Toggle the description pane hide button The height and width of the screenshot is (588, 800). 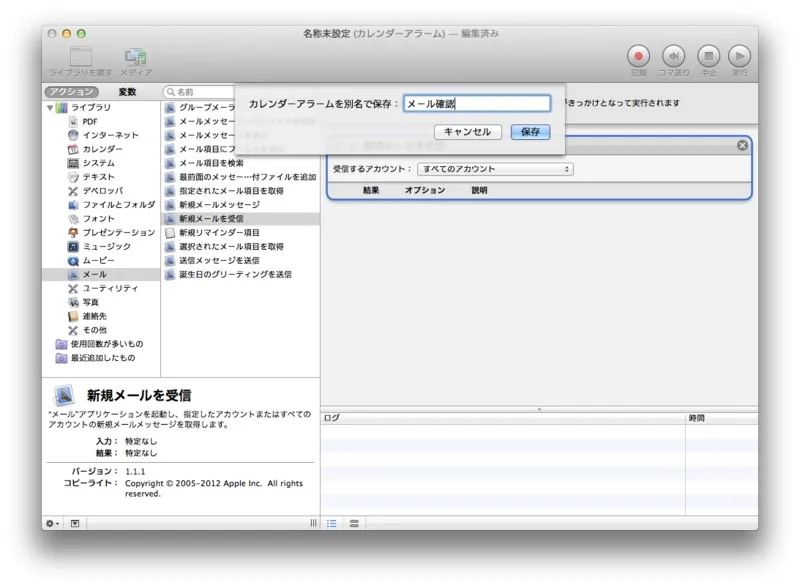point(75,523)
